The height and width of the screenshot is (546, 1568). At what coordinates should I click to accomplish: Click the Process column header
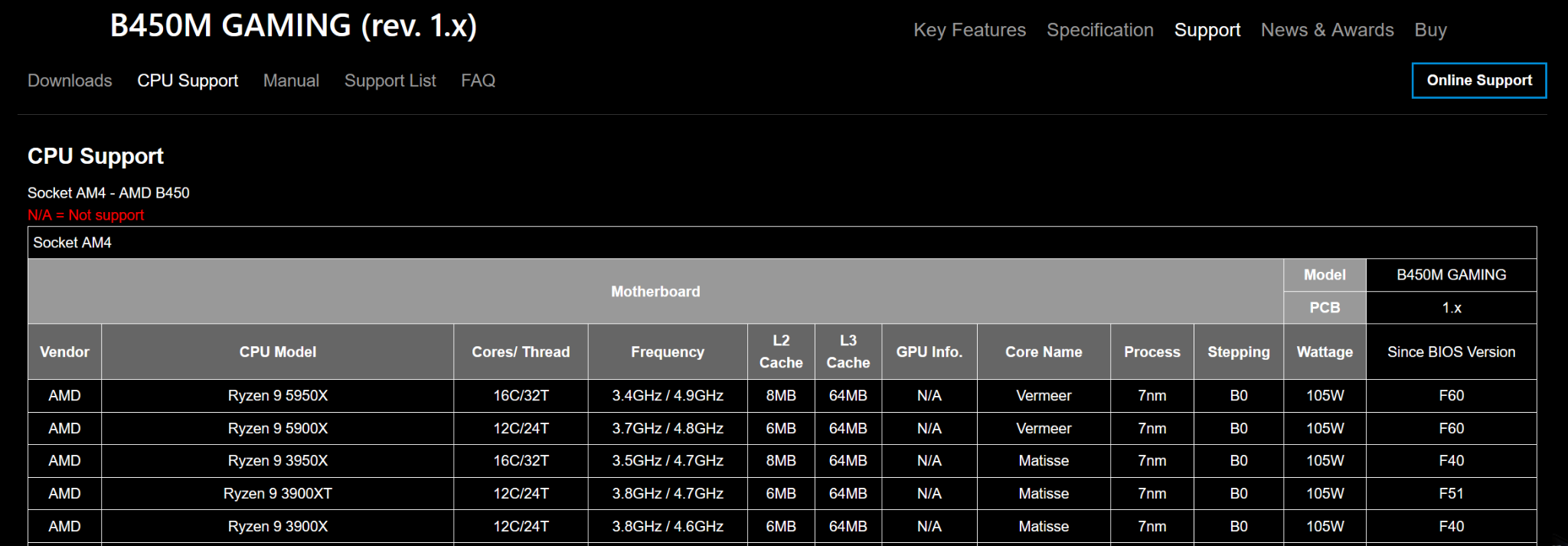[x=1152, y=351]
